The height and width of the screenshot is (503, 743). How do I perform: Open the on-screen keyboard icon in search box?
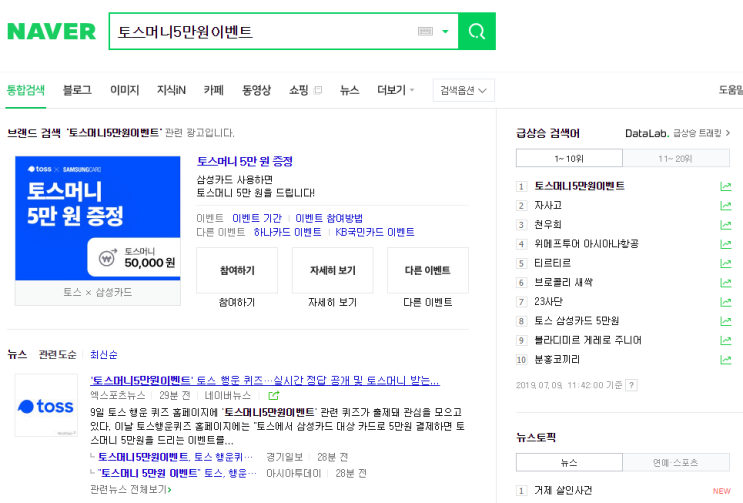(425, 31)
